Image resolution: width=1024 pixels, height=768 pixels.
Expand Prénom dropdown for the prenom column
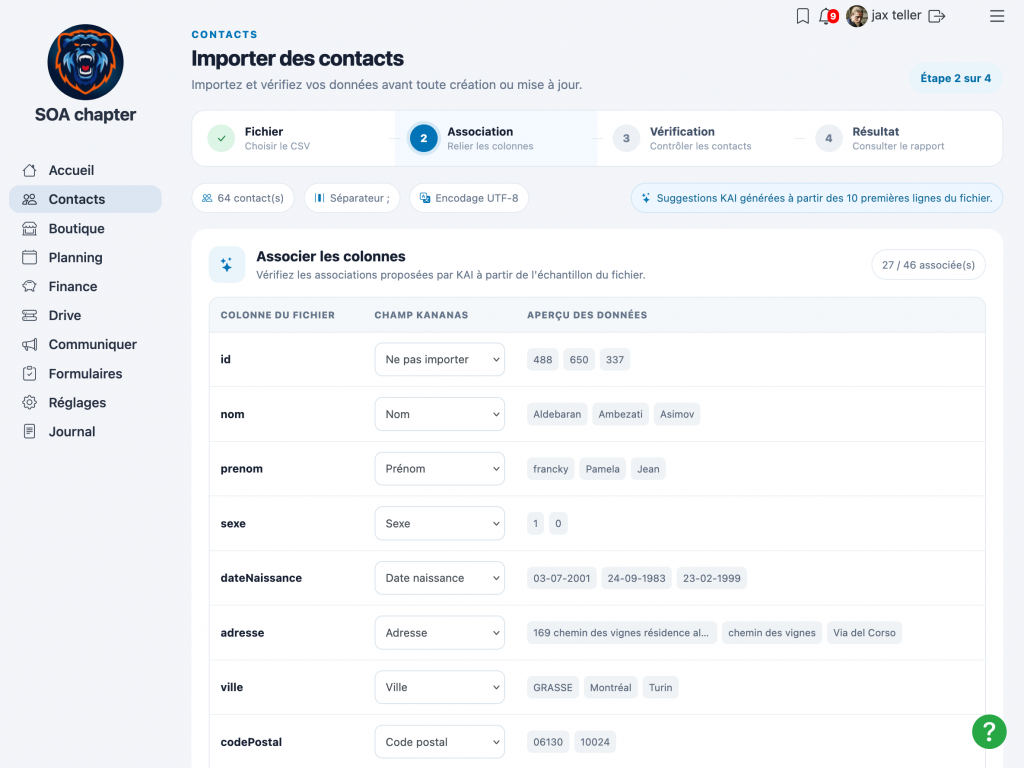(x=440, y=469)
